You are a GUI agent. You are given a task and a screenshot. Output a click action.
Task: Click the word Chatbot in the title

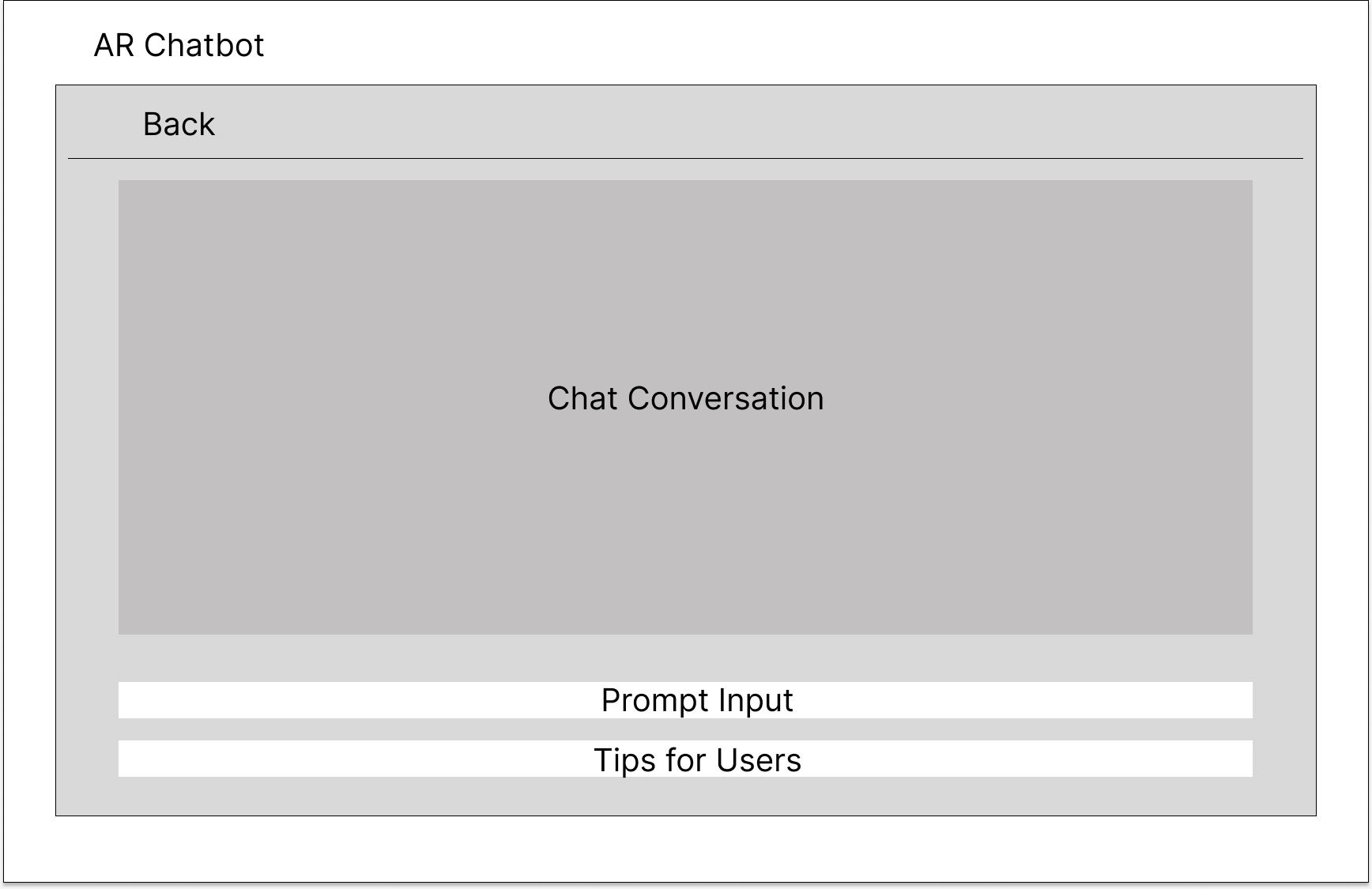click(x=204, y=45)
